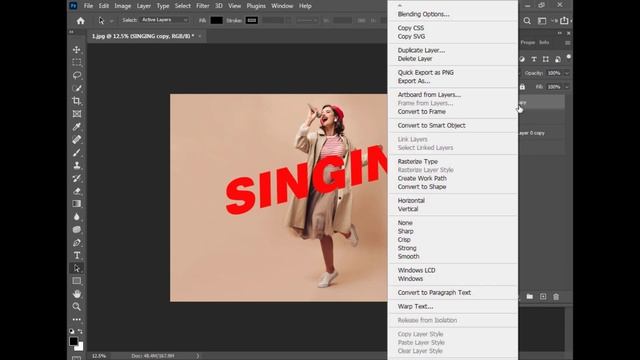Select the Healing Brush tool
This screenshot has height=360, width=640.
pyautogui.click(x=77, y=140)
